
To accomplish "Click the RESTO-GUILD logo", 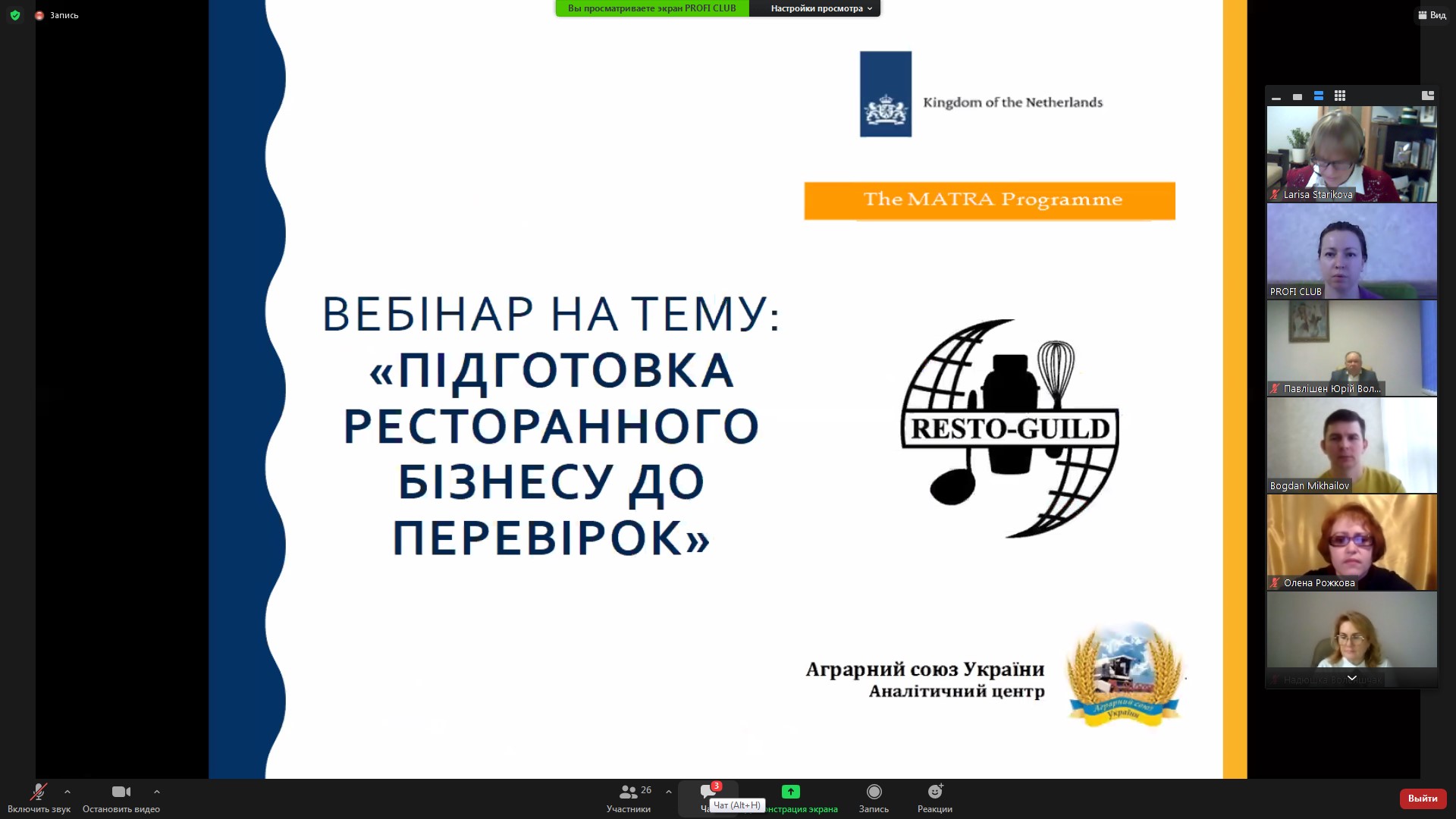I will (x=1009, y=428).
